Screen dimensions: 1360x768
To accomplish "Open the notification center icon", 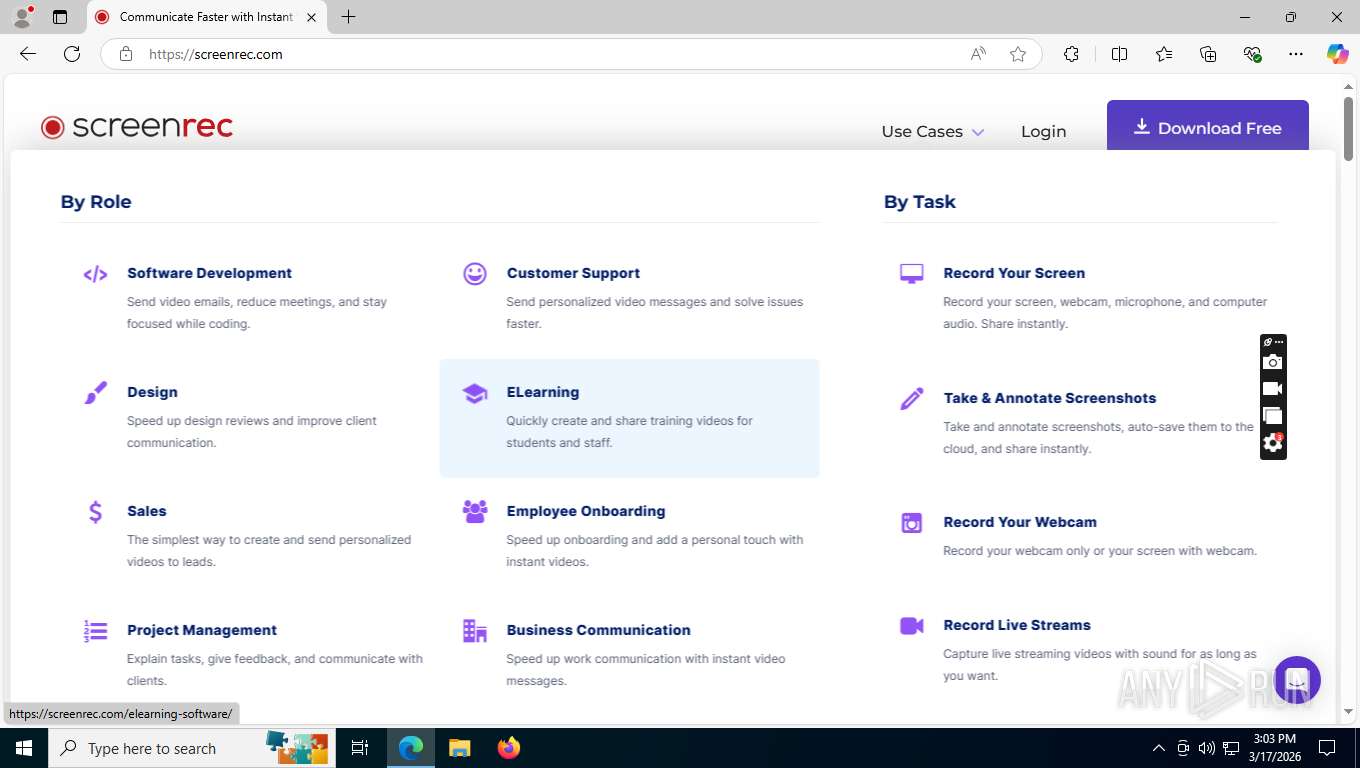I will tap(1327, 748).
